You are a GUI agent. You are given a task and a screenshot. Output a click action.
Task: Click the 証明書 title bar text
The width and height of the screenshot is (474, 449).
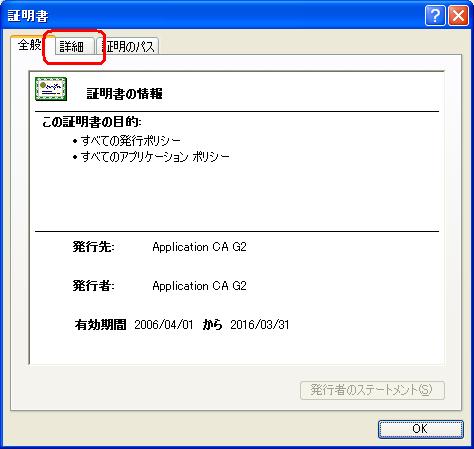28,16
